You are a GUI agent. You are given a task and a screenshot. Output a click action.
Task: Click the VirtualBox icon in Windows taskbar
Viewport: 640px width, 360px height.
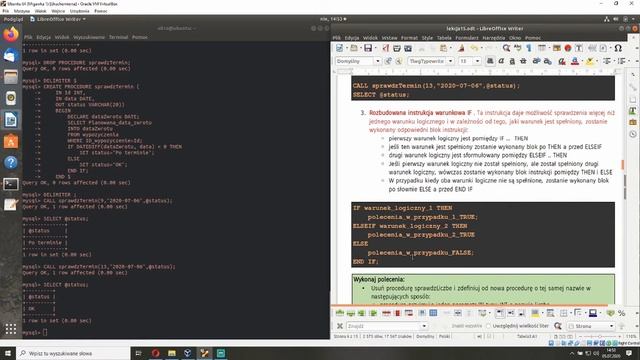[188, 353]
